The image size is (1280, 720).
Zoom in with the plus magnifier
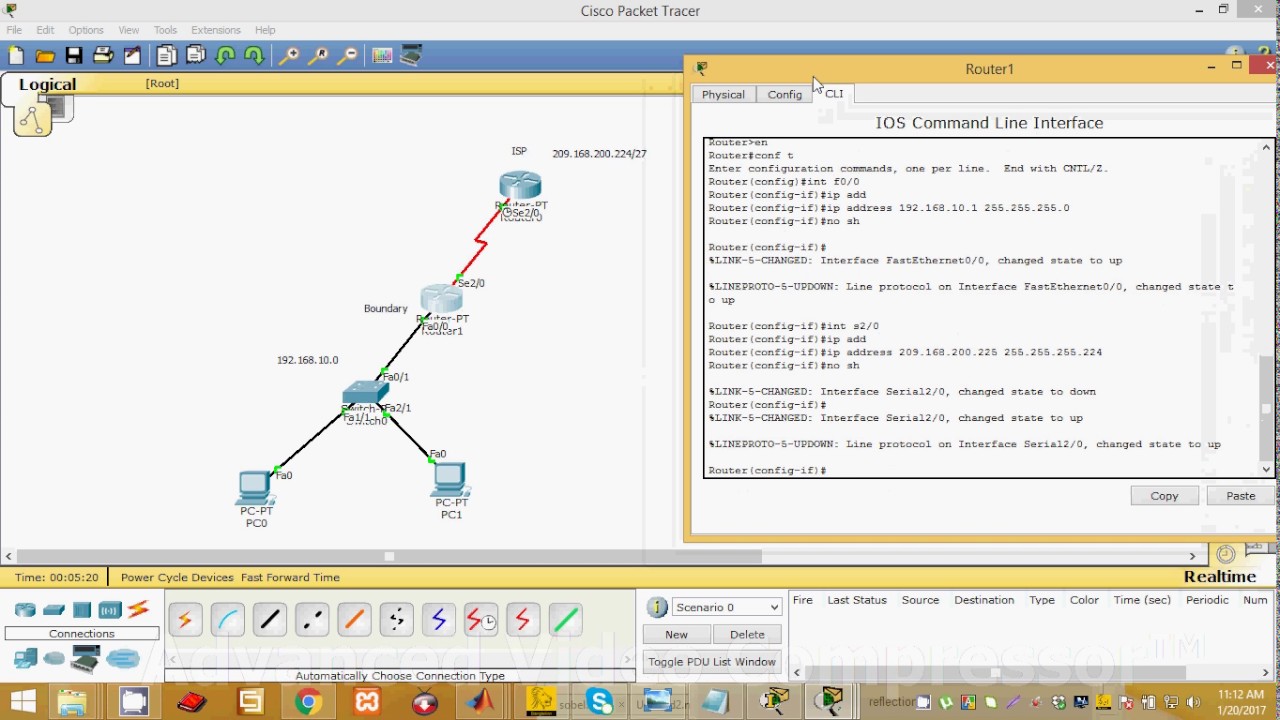click(289, 56)
